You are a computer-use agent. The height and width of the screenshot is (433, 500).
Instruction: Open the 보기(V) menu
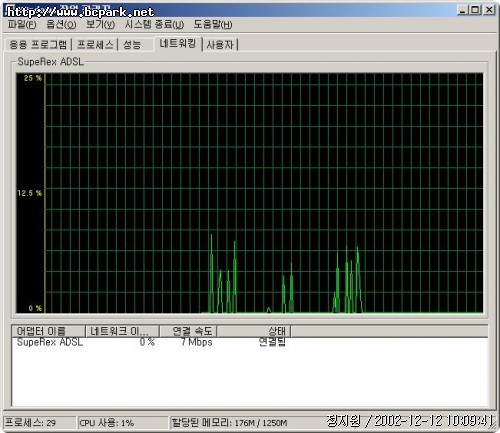pyautogui.click(x=100, y=24)
